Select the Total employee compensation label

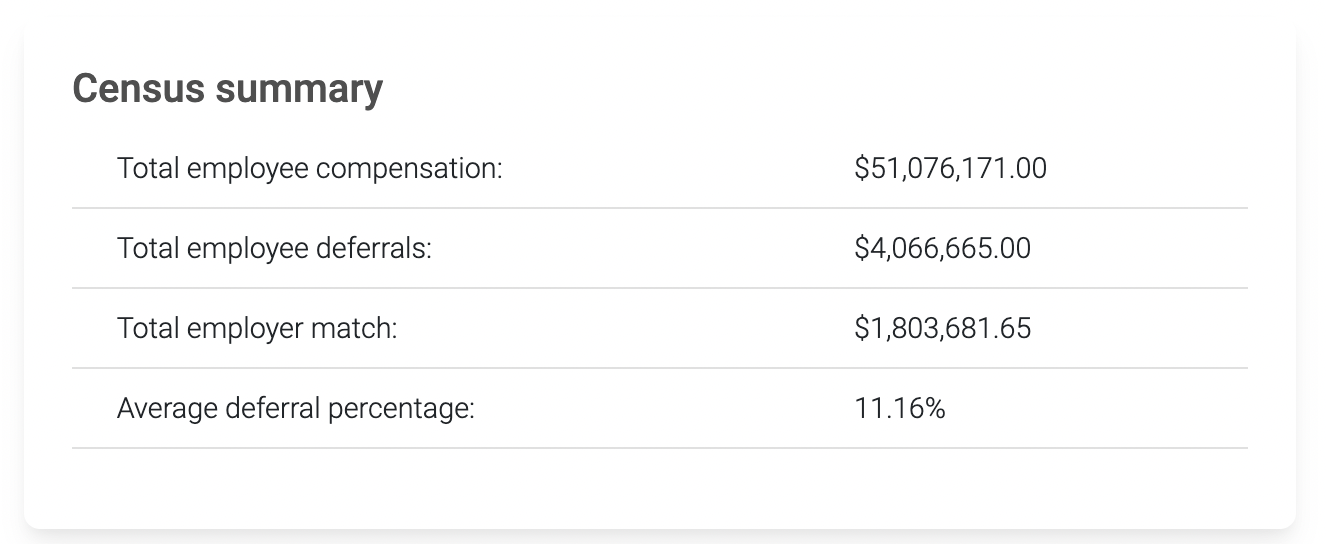pyautogui.click(x=309, y=168)
